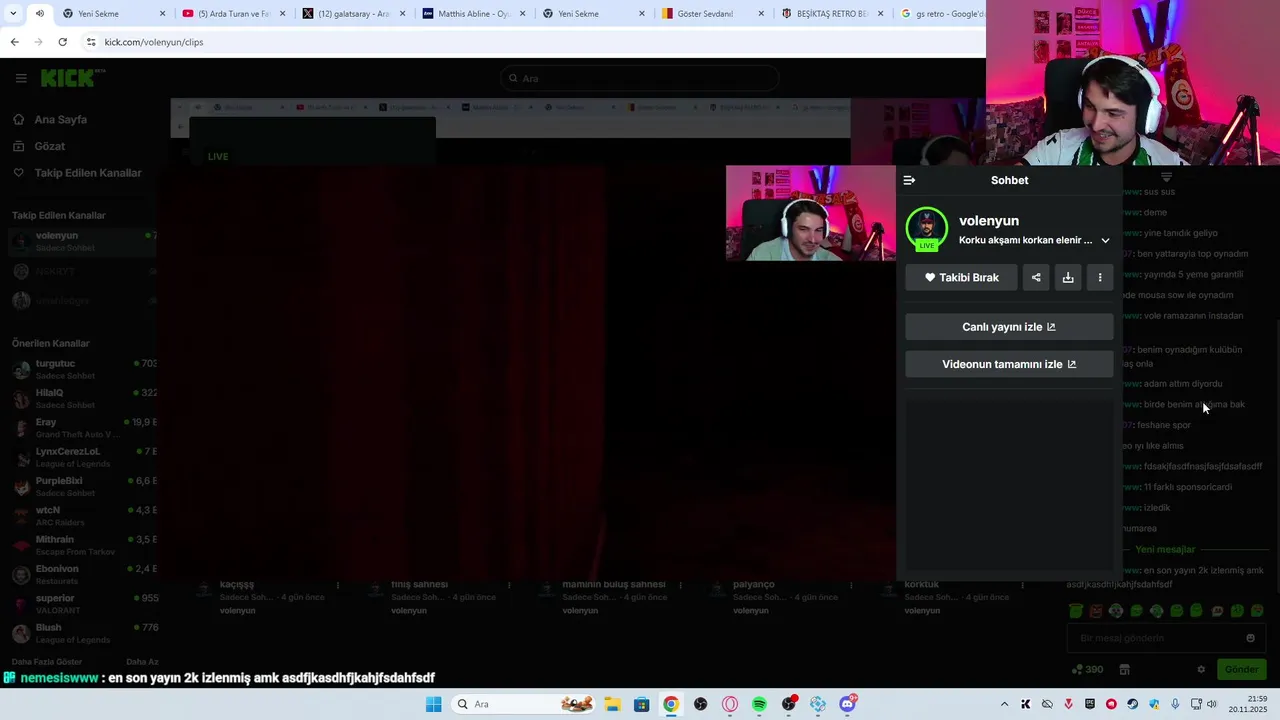Open turgutuc recommended channel
1280x720 pixels.
(x=83, y=369)
